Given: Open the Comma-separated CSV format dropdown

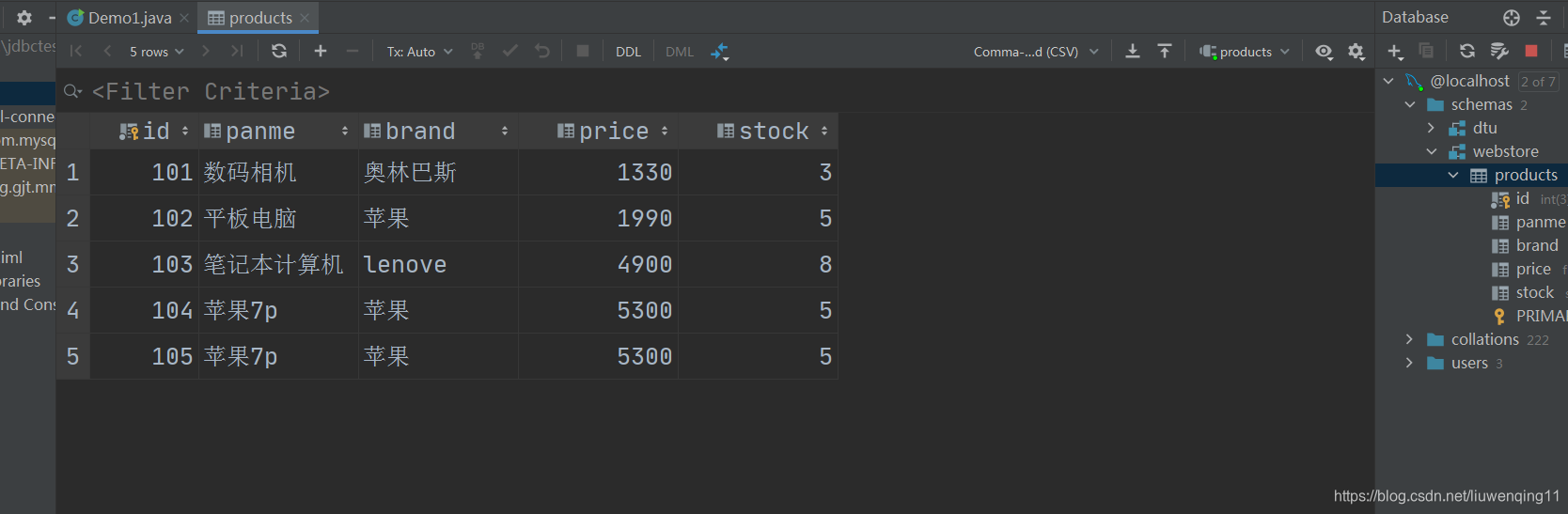Looking at the screenshot, I should [1035, 52].
